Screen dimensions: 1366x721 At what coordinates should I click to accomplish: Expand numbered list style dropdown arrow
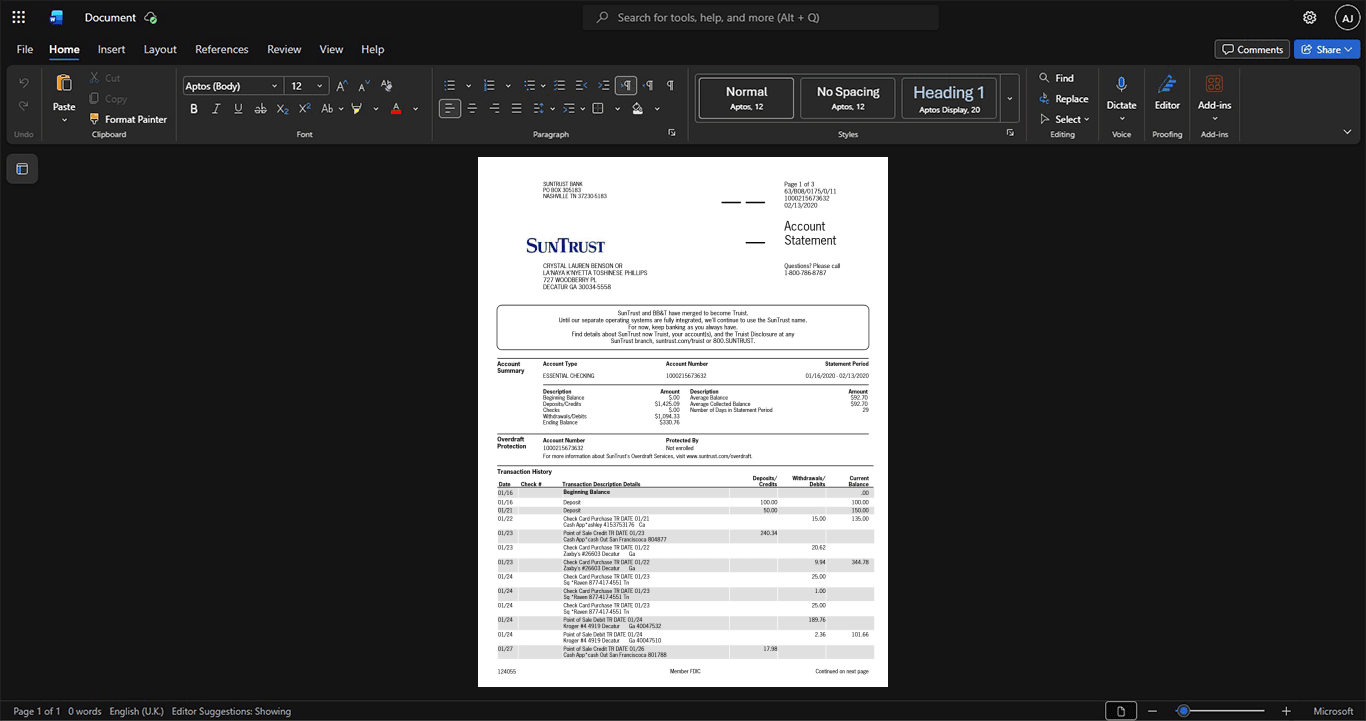(508, 86)
